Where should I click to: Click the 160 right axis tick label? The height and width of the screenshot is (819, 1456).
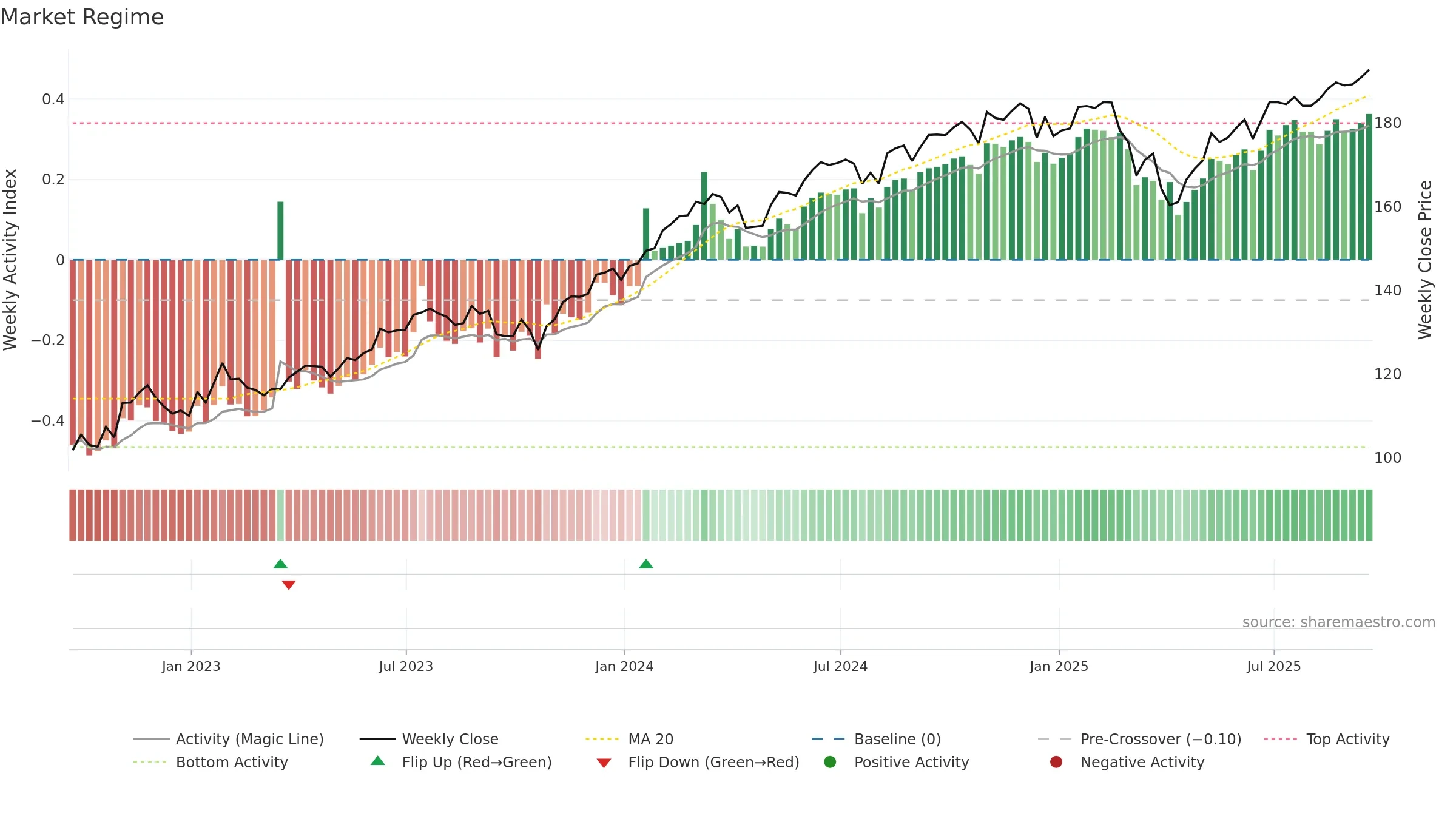pos(1388,207)
